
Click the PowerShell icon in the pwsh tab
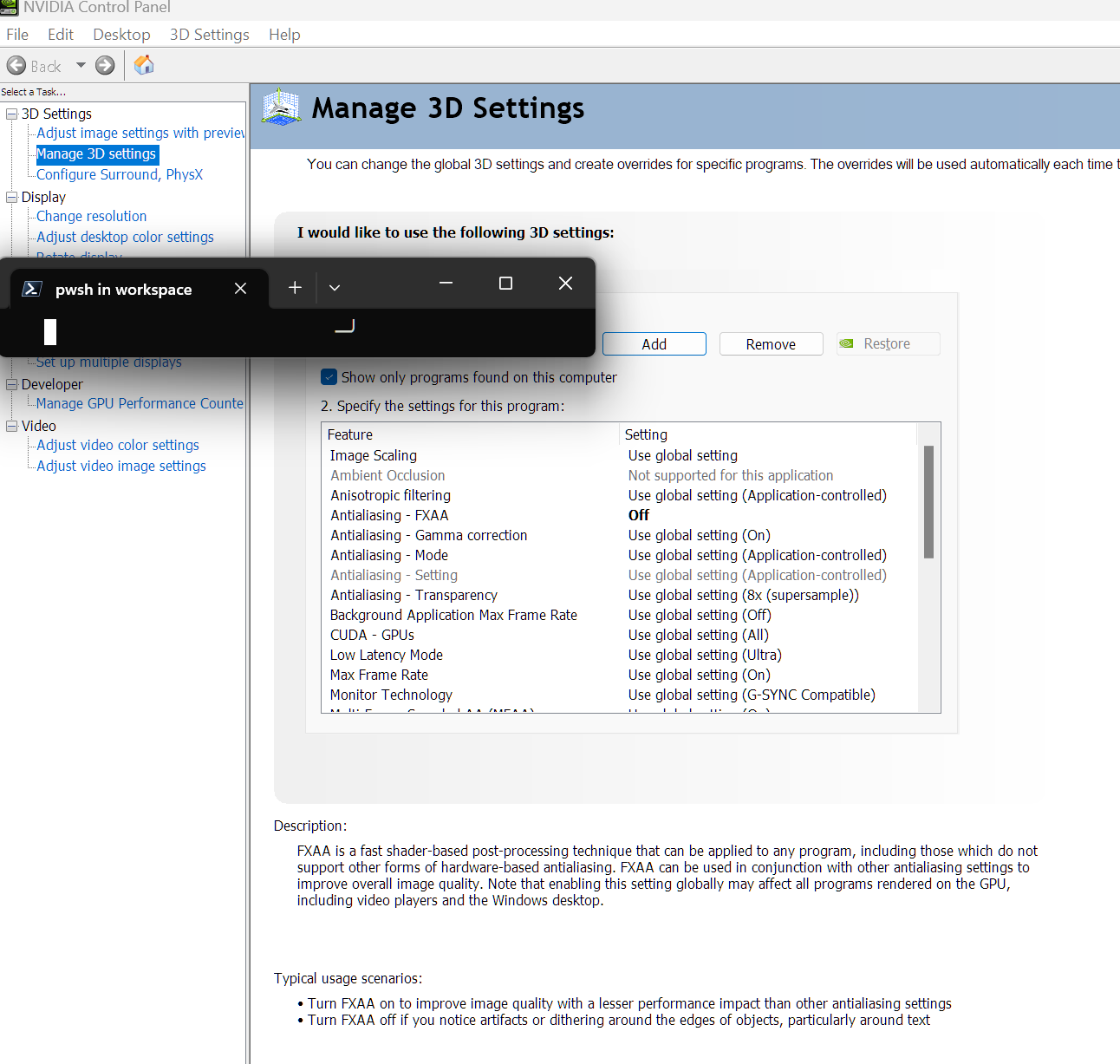(32, 289)
